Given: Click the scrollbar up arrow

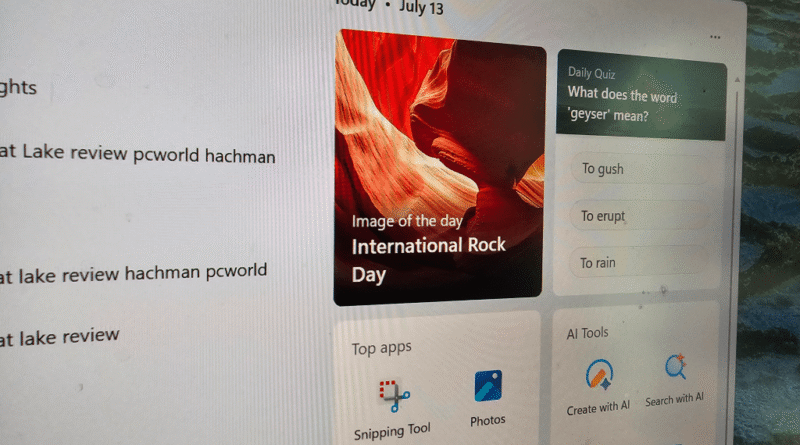Looking at the screenshot, I should (x=737, y=80).
